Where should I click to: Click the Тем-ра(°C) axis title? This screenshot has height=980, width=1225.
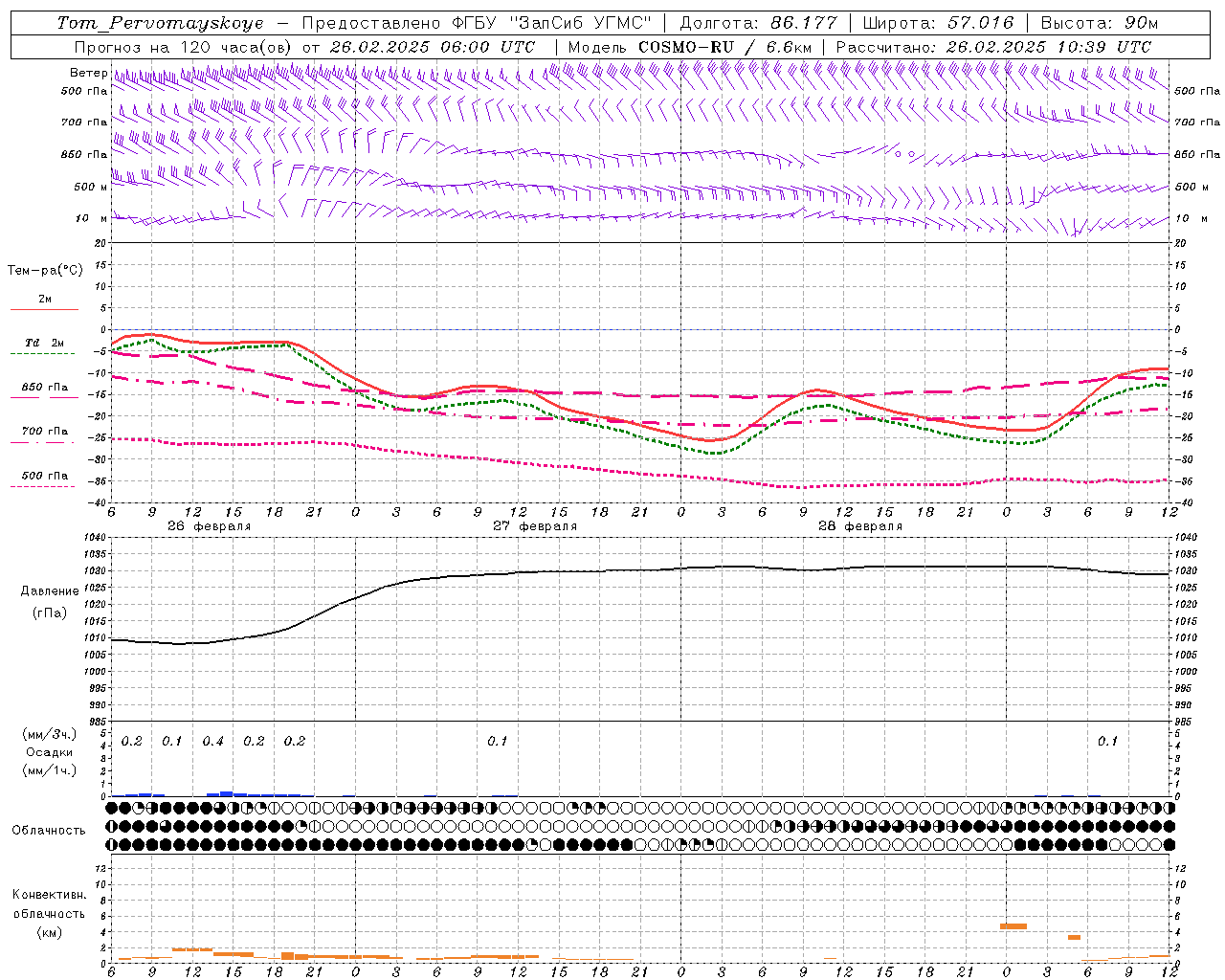point(45,271)
